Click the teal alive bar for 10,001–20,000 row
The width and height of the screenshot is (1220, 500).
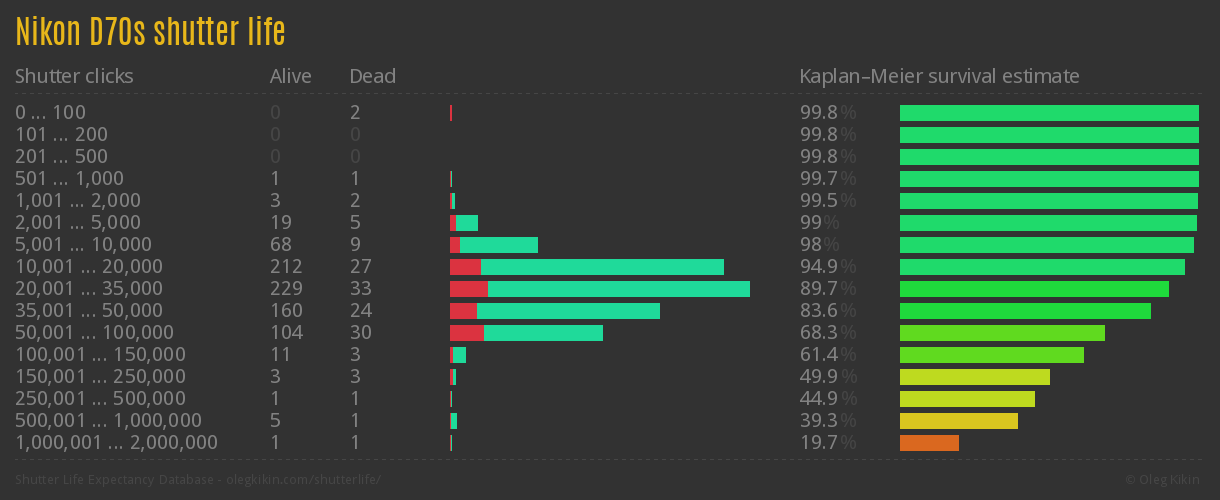pos(602,267)
